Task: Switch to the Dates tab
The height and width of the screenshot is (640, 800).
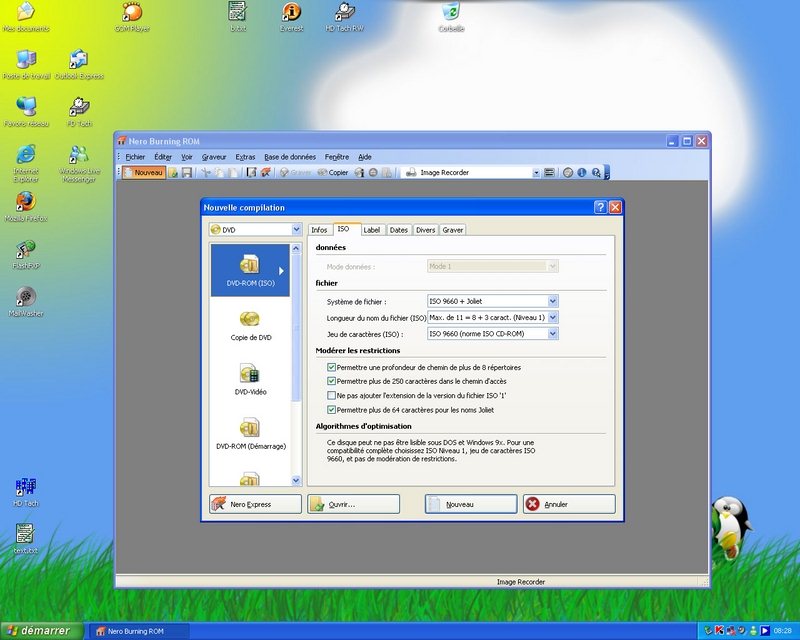Action: [x=398, y=230]
